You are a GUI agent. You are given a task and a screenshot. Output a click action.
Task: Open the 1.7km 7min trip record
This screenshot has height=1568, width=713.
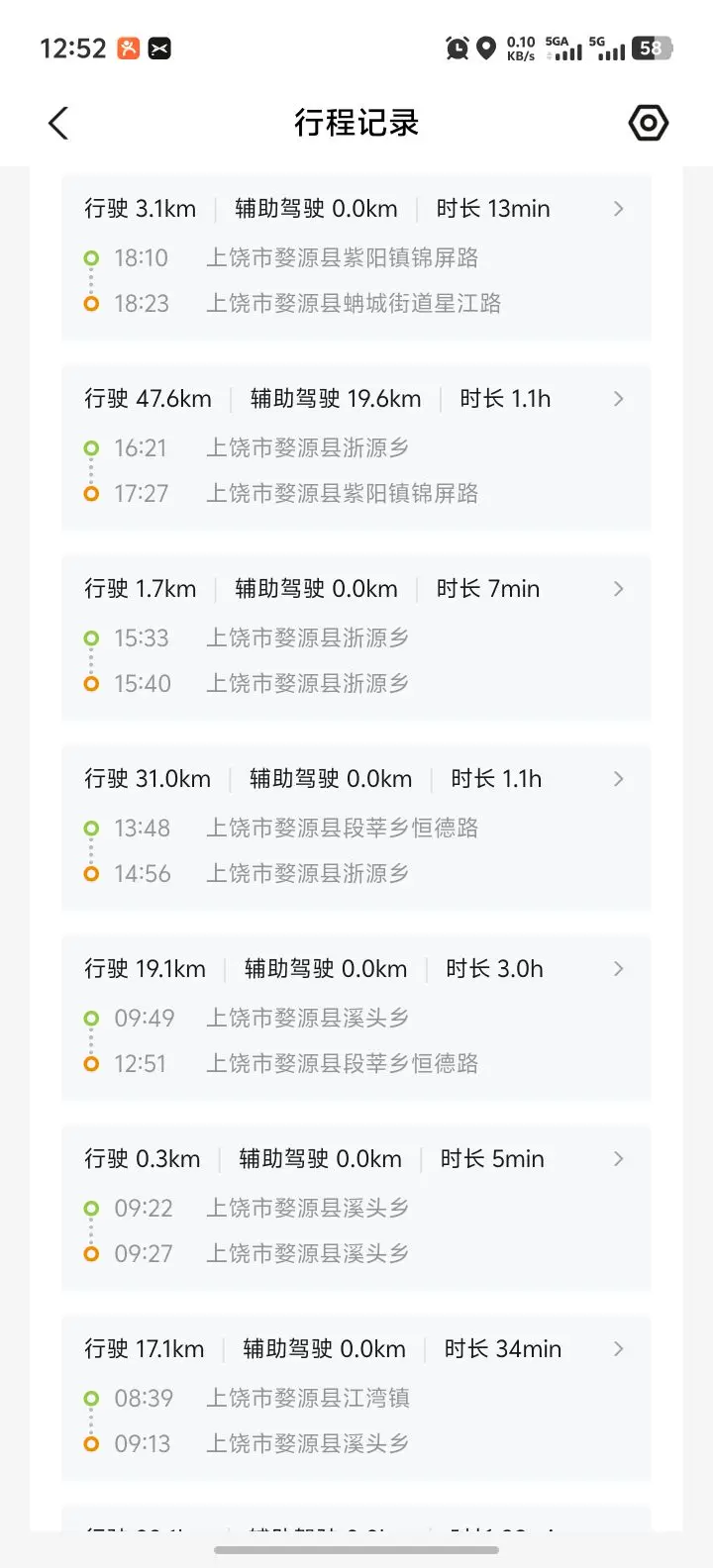point(356,637)
